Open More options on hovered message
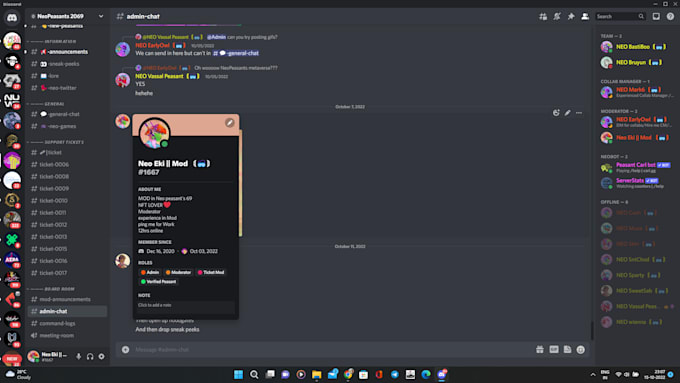The height and width of the screenshot is (383, 680). 579,113
